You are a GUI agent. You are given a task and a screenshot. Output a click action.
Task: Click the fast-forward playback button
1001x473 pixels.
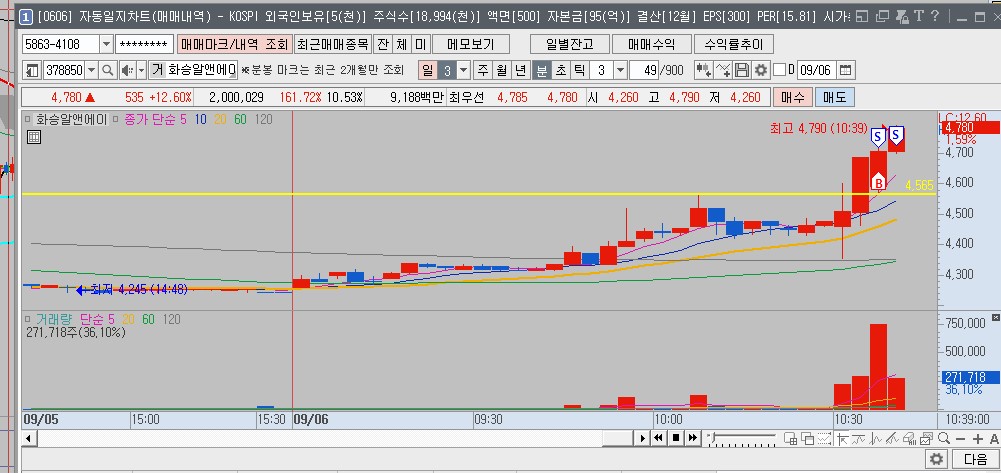[x=693, y=439]
